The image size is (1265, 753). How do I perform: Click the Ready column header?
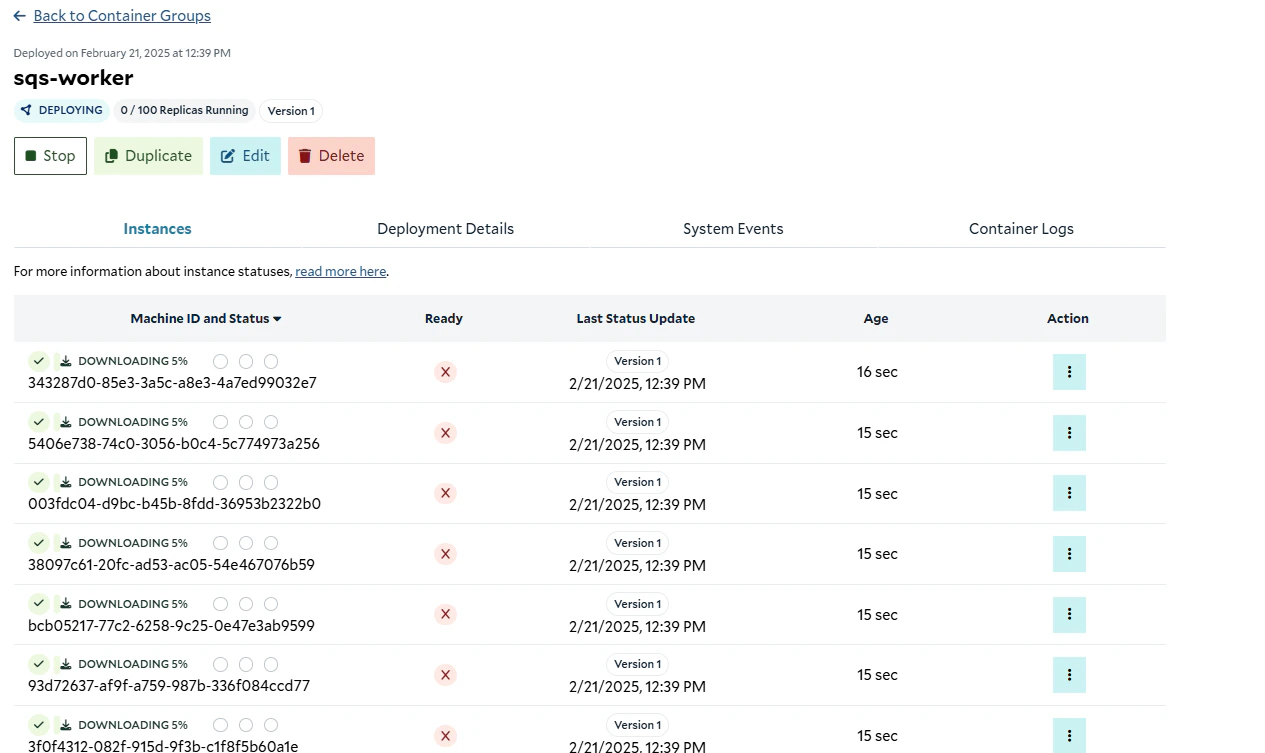444,318
